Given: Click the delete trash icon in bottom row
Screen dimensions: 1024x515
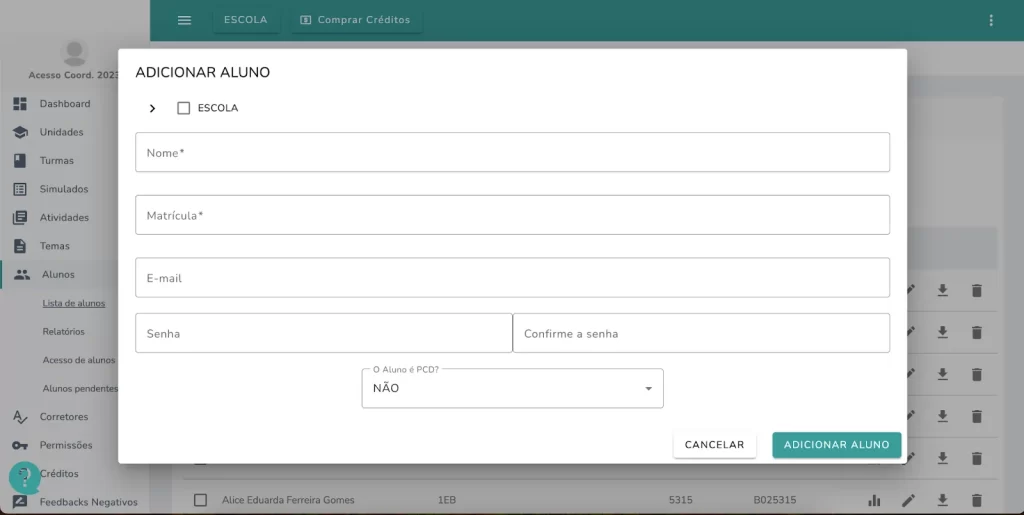Looking at the screenshot, I should [x=976, y=501].
